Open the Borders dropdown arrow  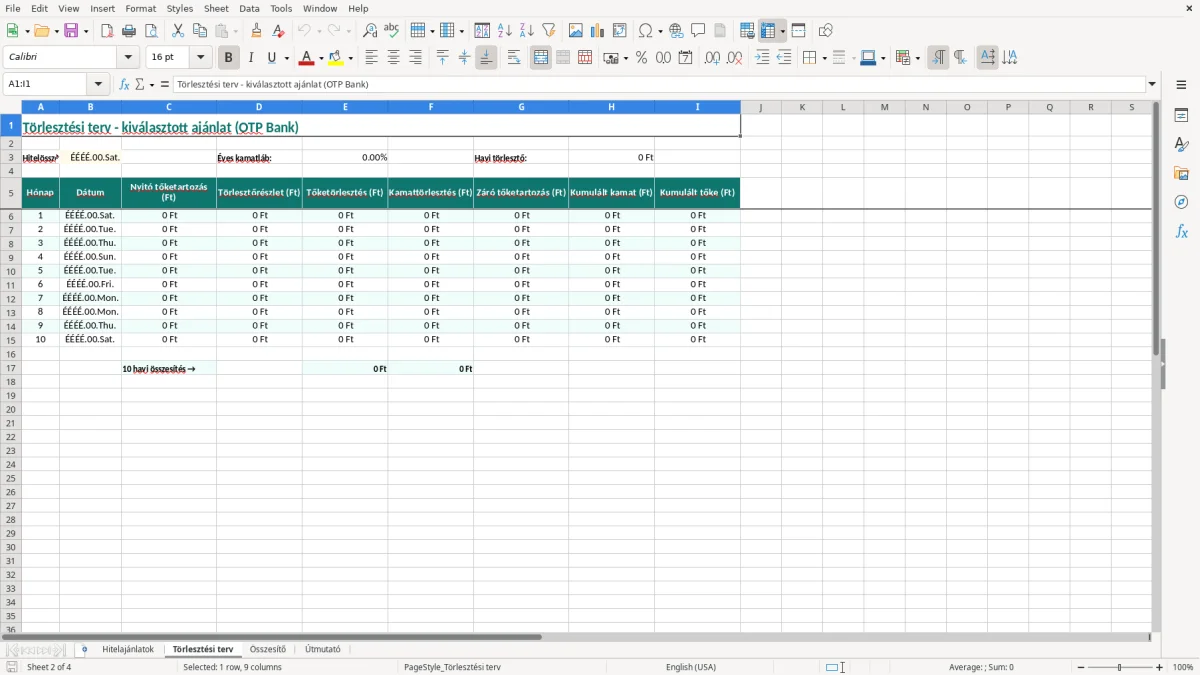pos(824,58)
